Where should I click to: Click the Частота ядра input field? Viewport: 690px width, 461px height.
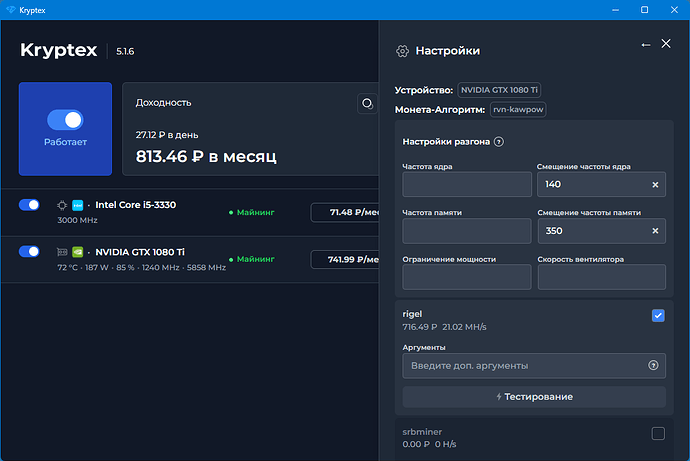pos(467,185)
